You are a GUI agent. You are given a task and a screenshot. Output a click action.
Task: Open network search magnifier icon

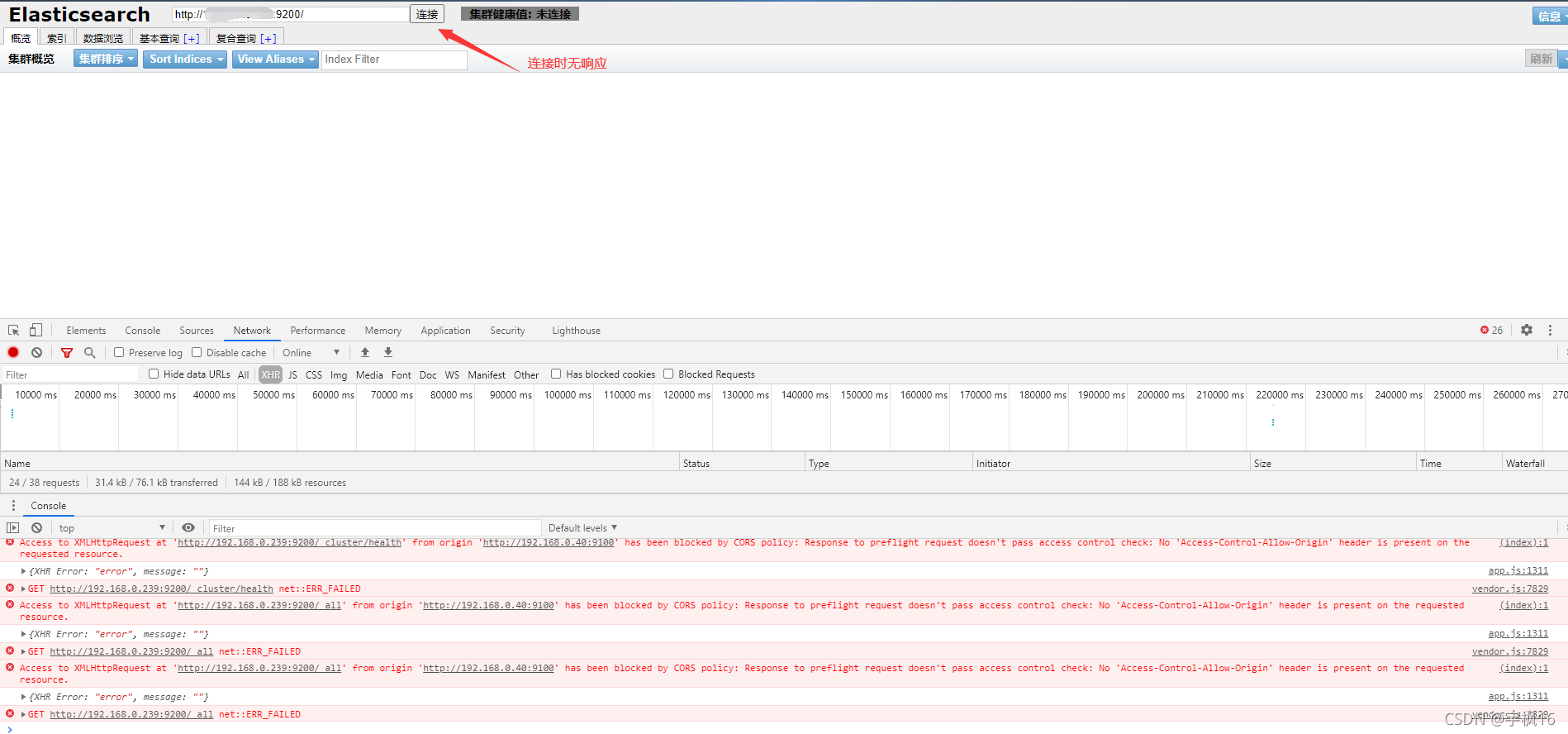point(90,352)
